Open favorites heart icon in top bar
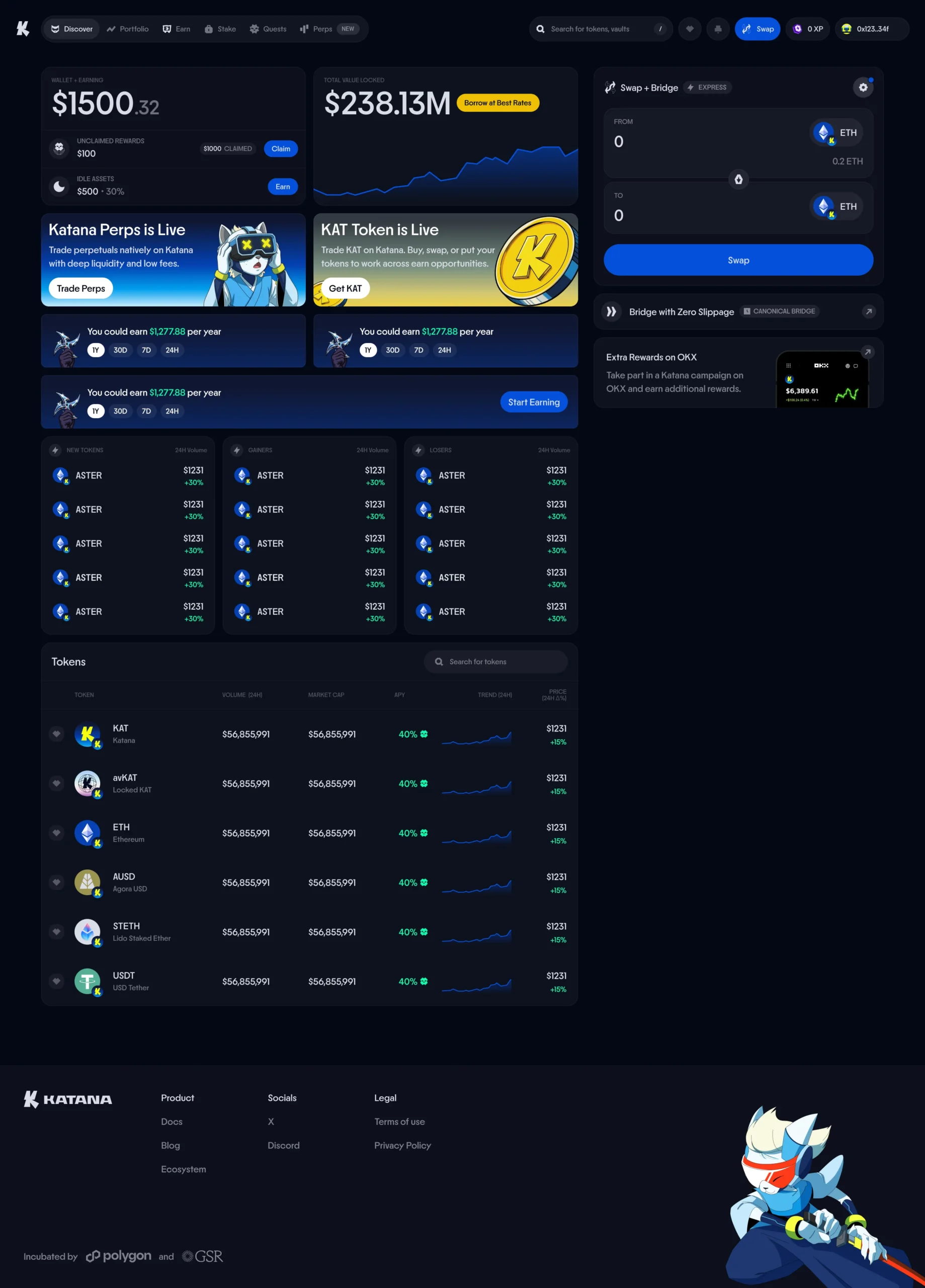The image size is (925, 1288). tap(690, 29)
